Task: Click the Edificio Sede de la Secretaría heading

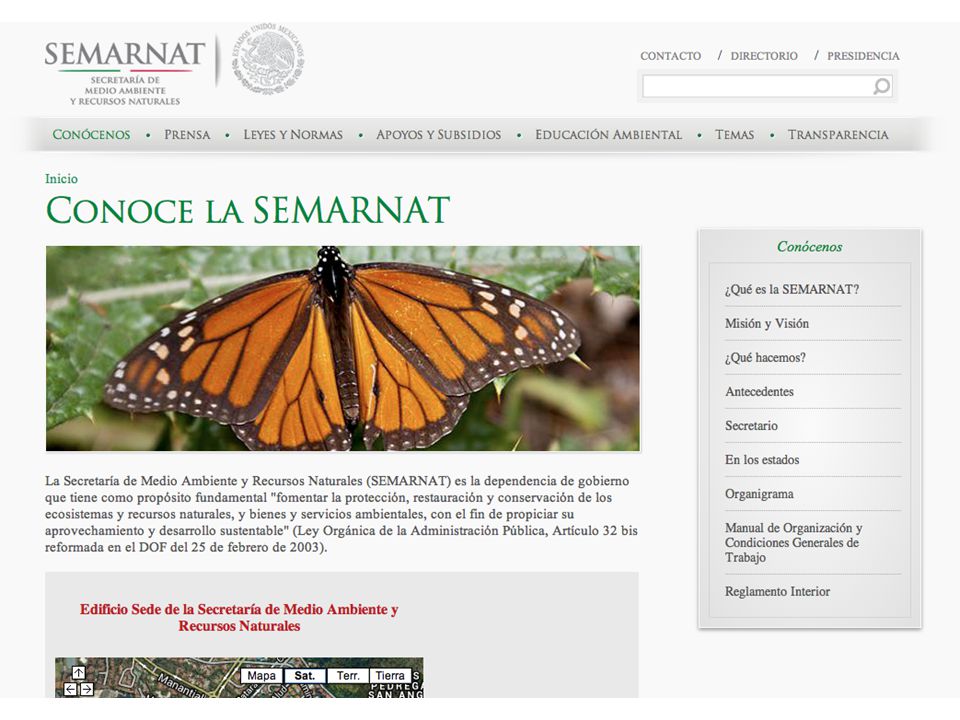Action: (x=239, y=618)
